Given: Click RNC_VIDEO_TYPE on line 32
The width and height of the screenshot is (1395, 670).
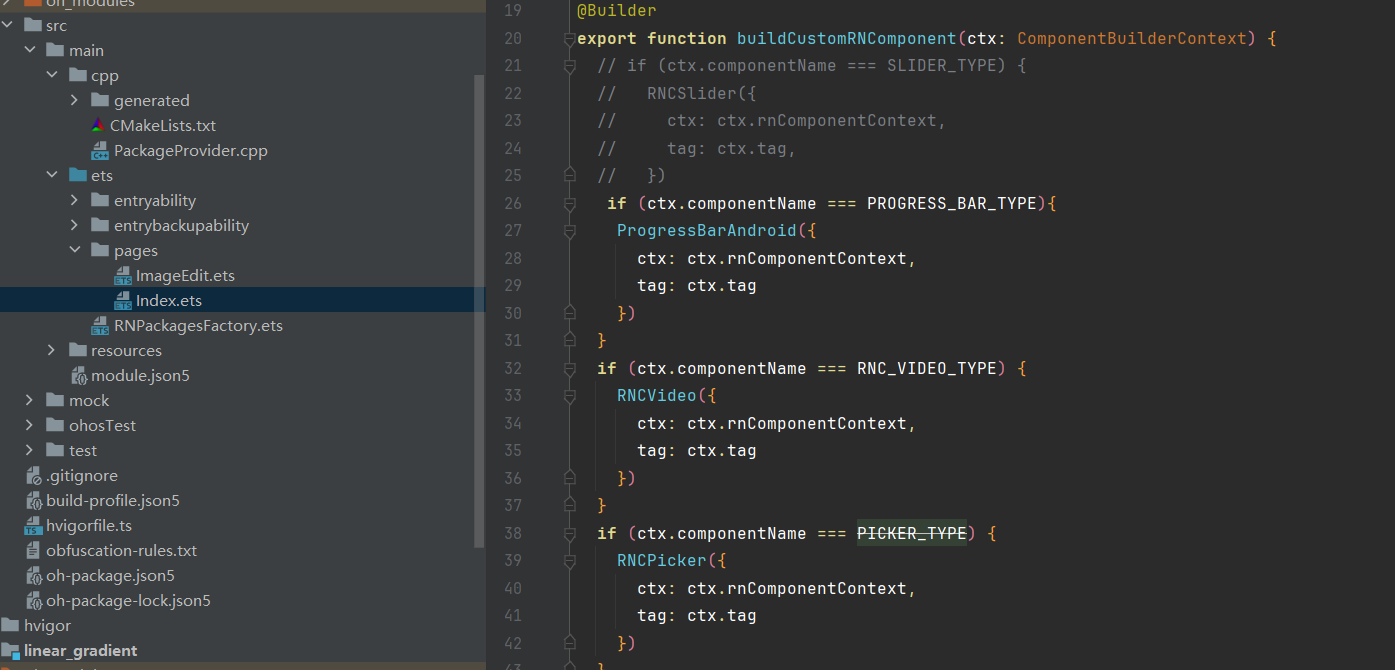Looking at the screenshot, I should [927, 369].
